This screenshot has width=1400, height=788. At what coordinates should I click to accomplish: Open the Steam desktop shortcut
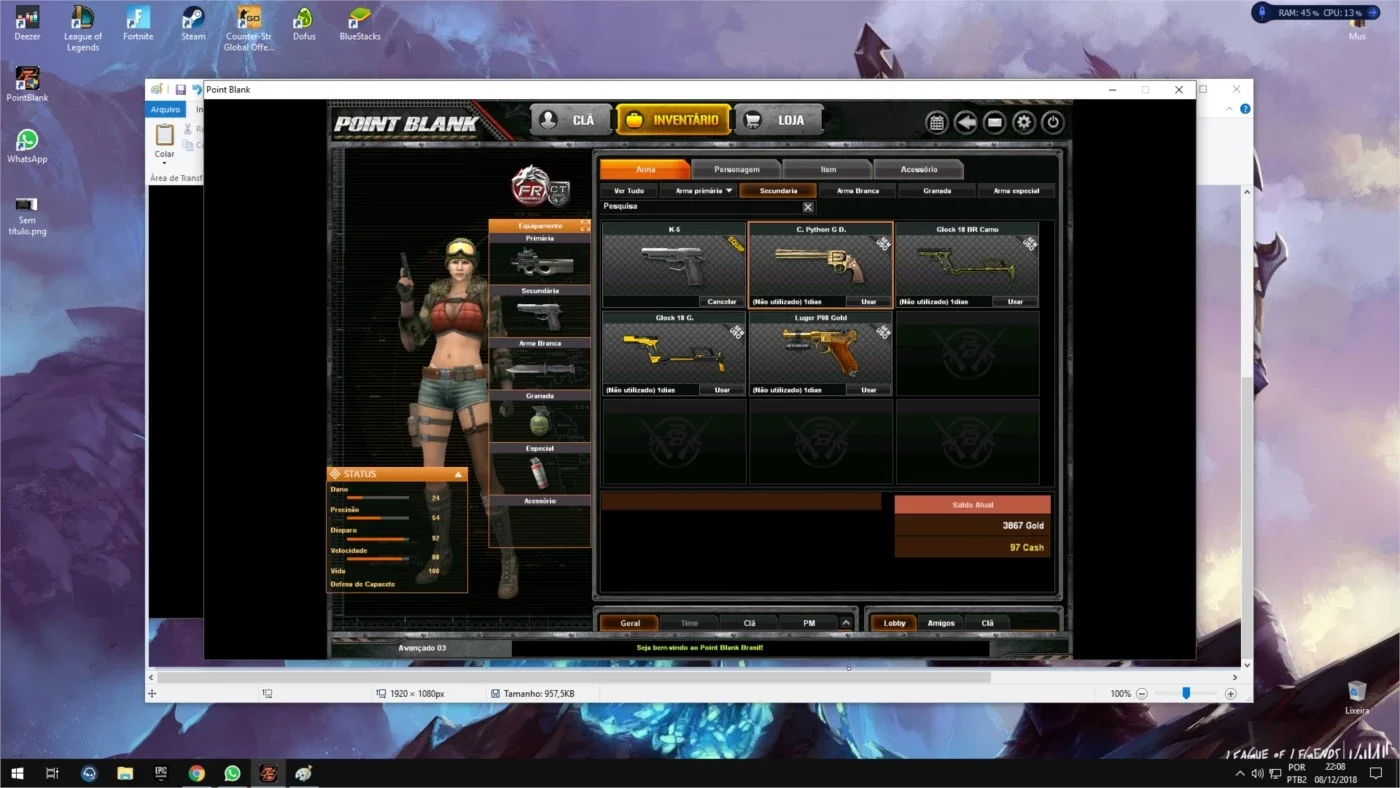click(193, 24)
